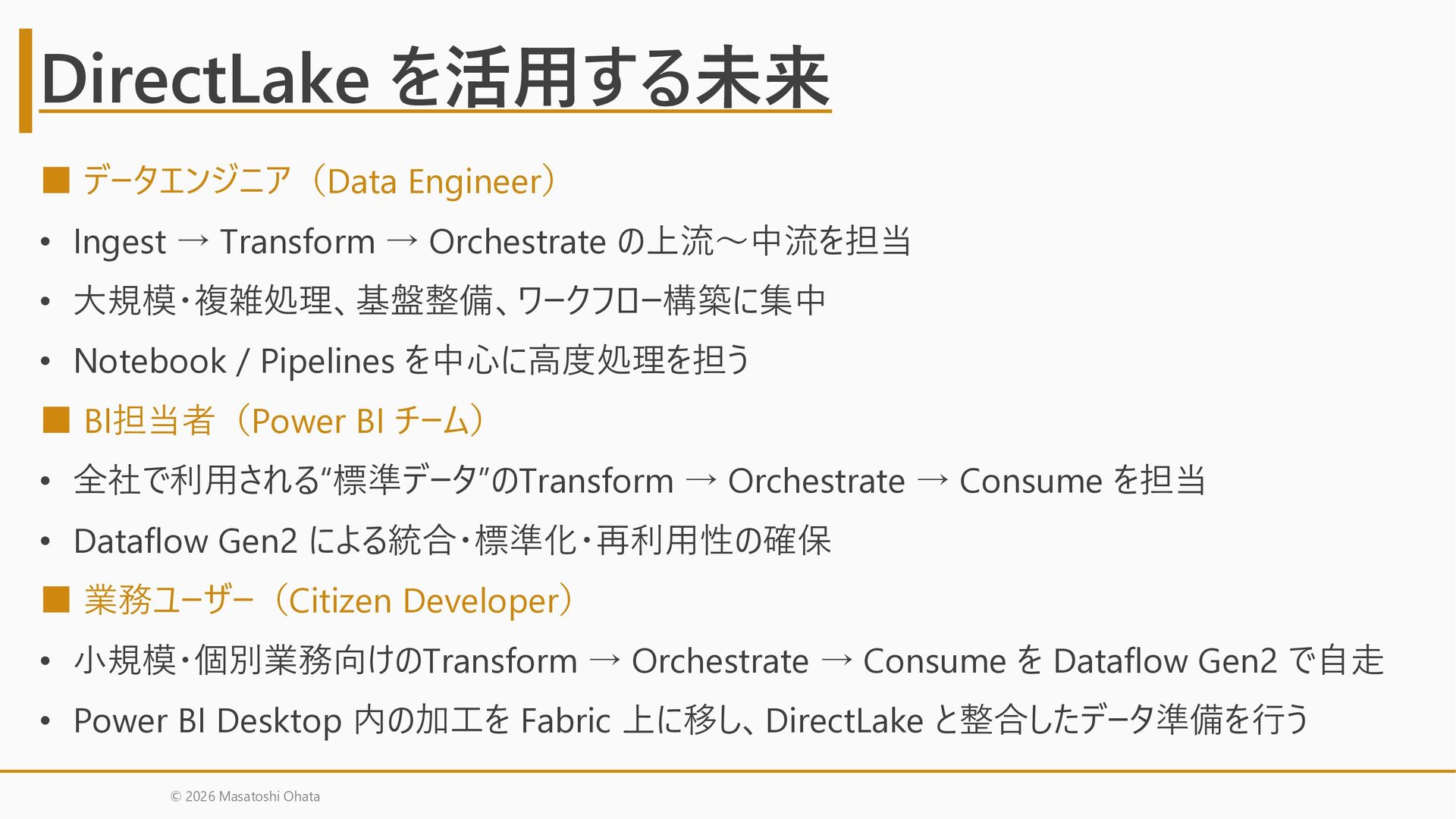Select the orange square before BI担当者
Screen dimensions: 1456x819
(x=56, y=420)
